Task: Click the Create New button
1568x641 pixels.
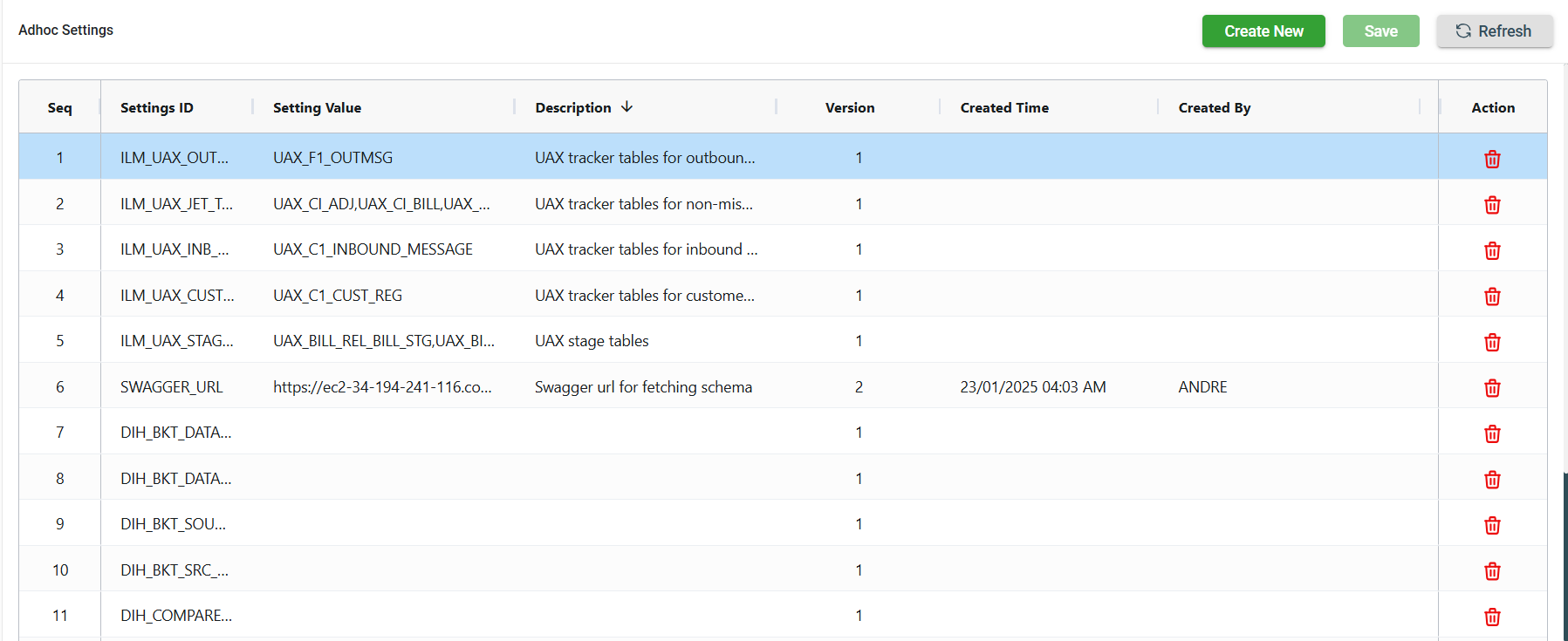Action: [x=1263, y=31]
